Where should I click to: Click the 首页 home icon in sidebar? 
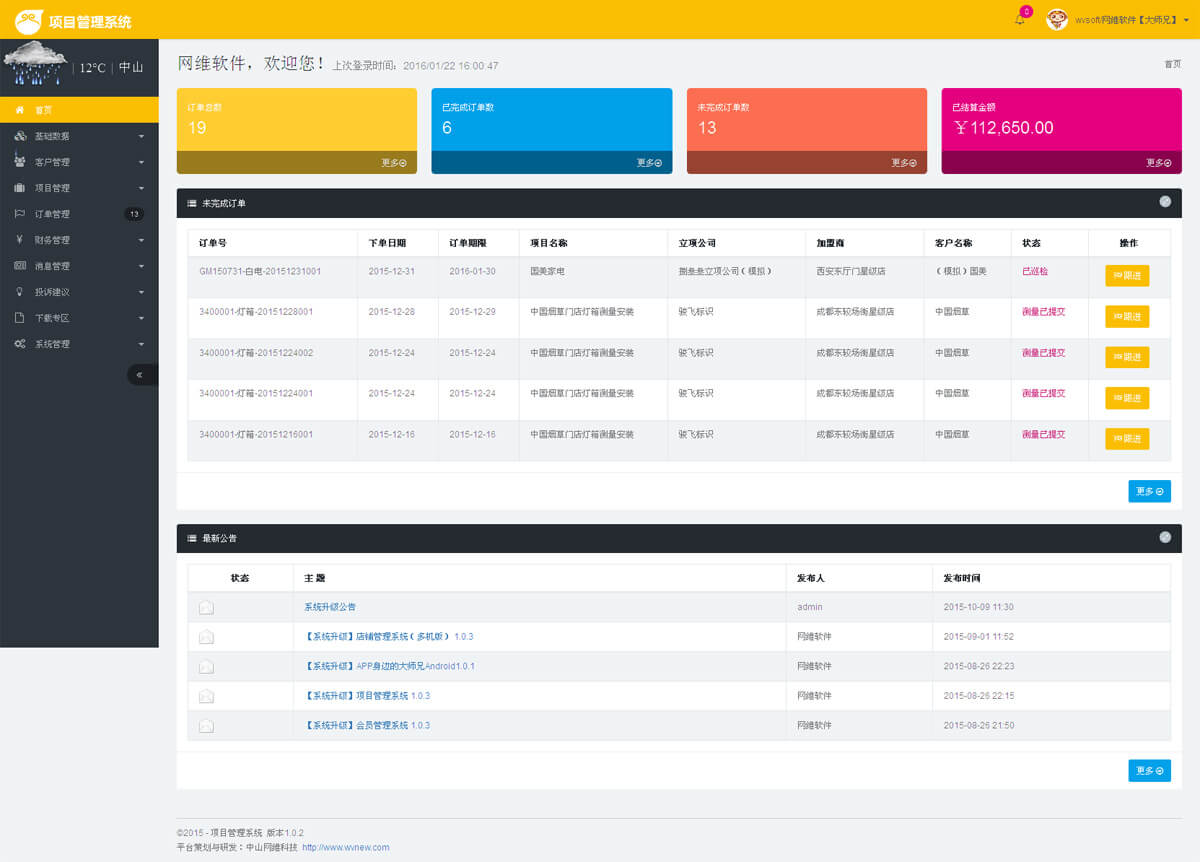[20, 110]
